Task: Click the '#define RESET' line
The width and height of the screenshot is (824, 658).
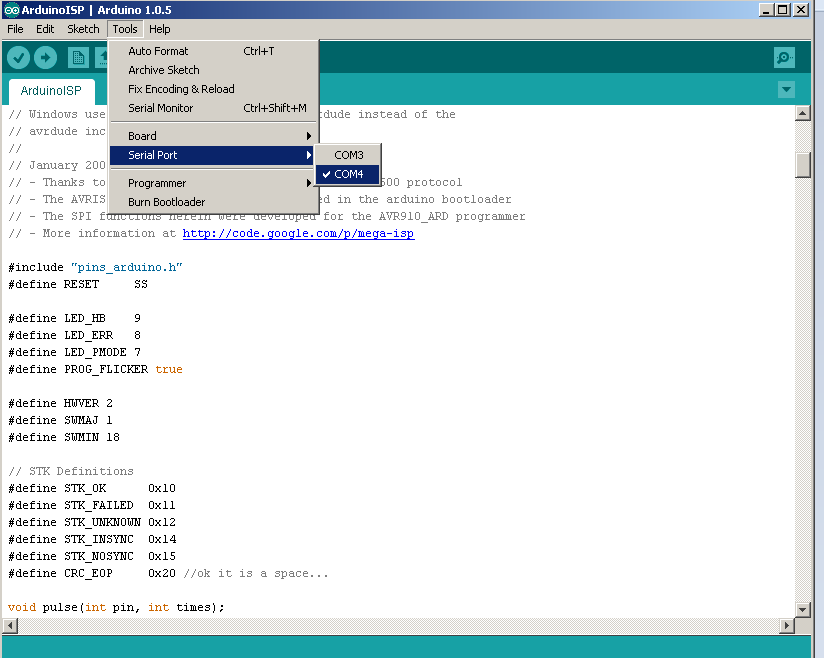Action: (x=78, y=284)
